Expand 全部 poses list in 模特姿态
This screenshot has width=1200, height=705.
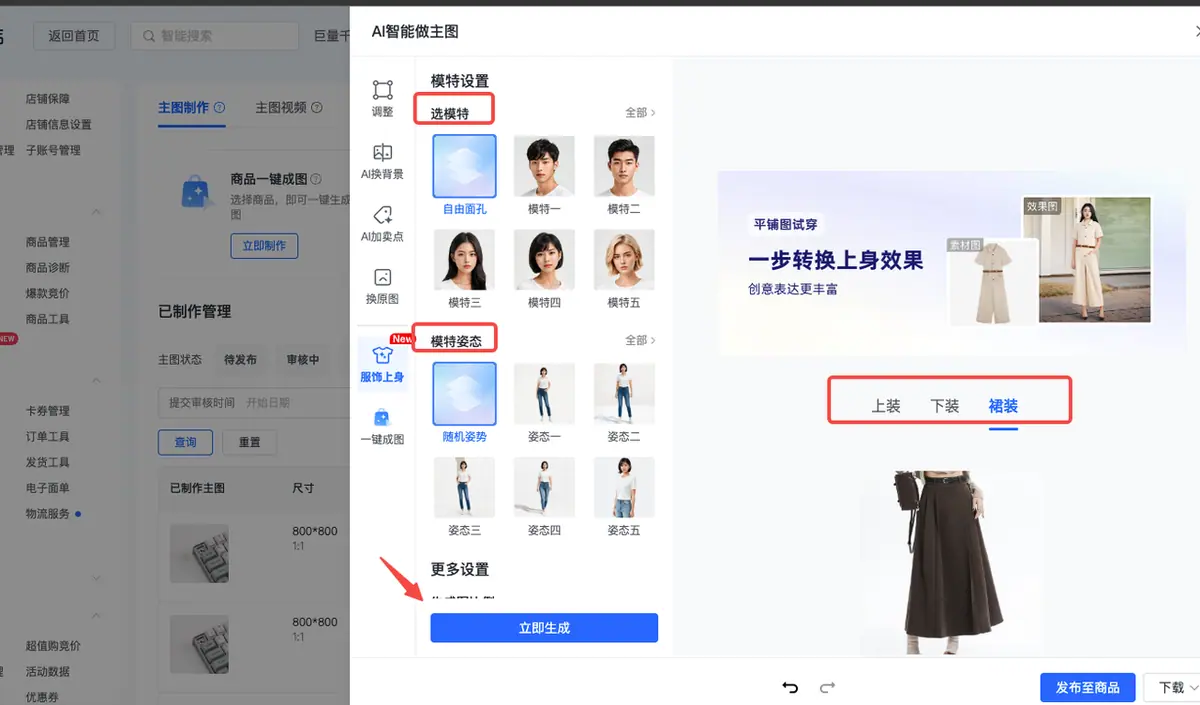pyautogui.click(x=640, y=340)
